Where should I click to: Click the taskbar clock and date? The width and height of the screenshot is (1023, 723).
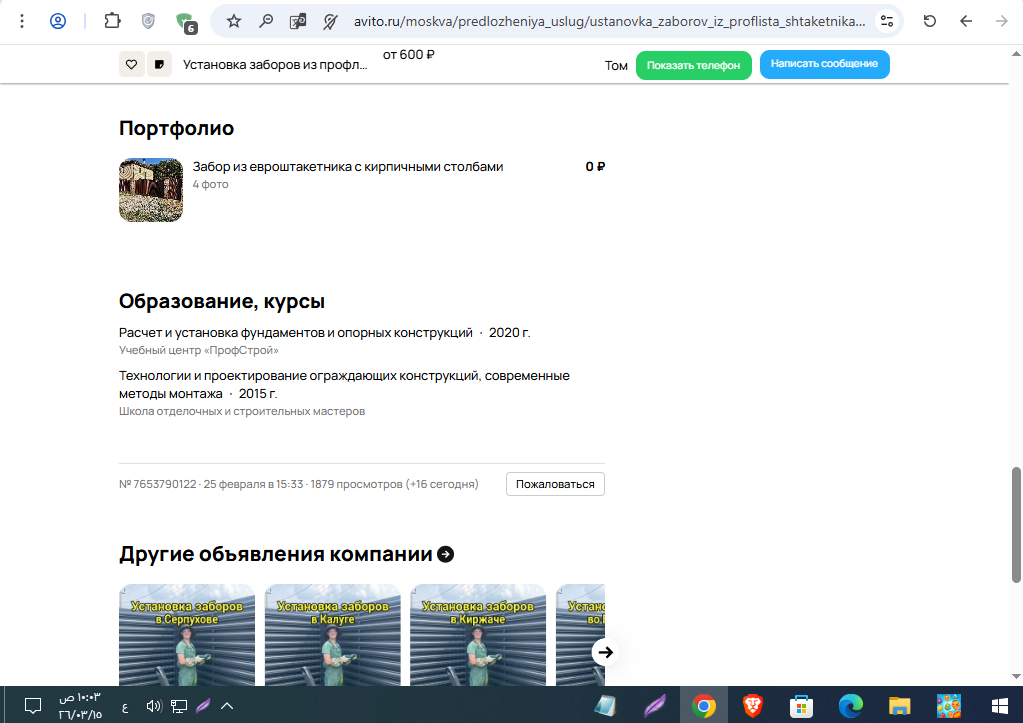click(80, 706)
